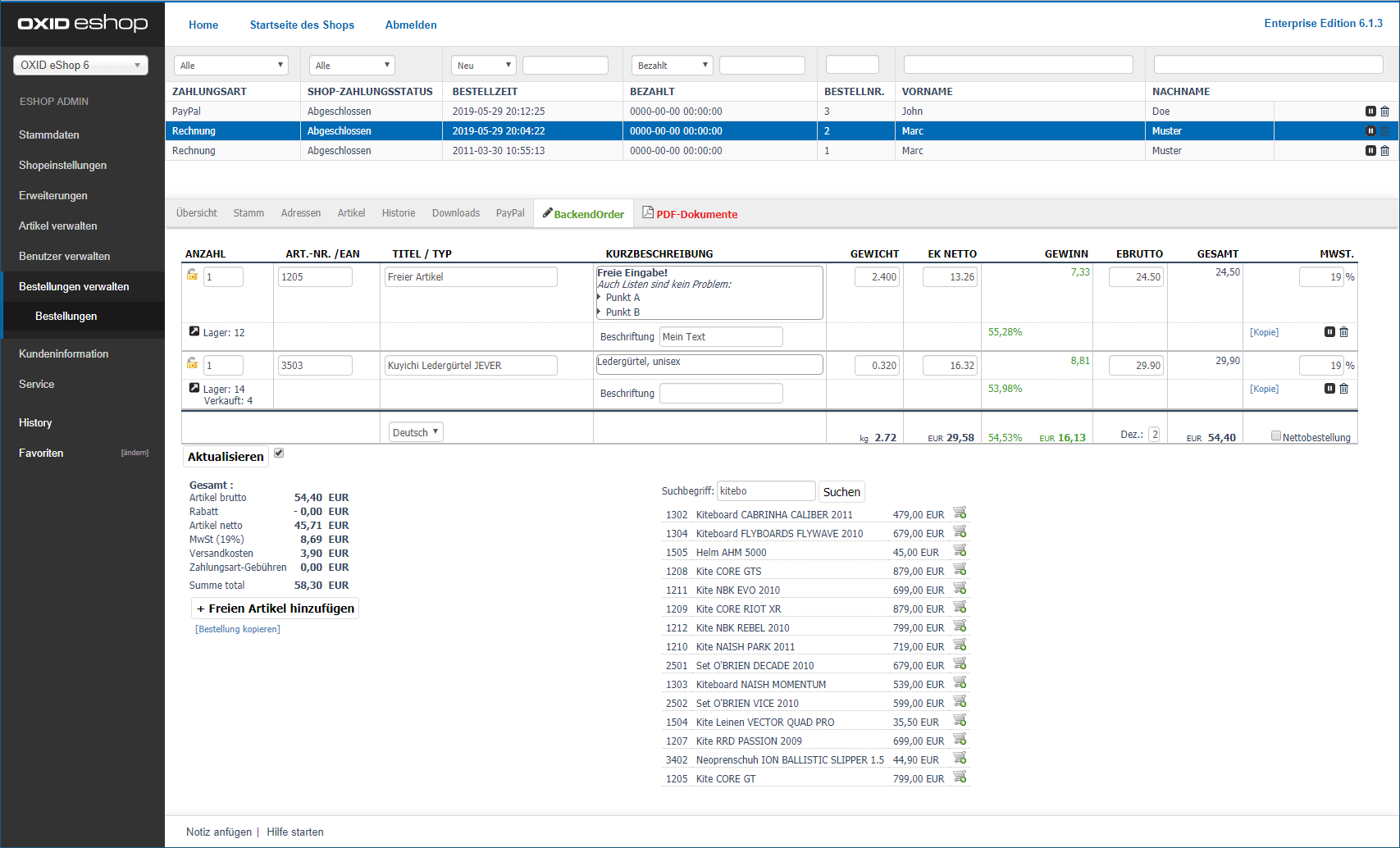This screenshot has height=848, width=1400.
Task: Add Helm AHM 5000 to the order
Action: tap(960, 551)
